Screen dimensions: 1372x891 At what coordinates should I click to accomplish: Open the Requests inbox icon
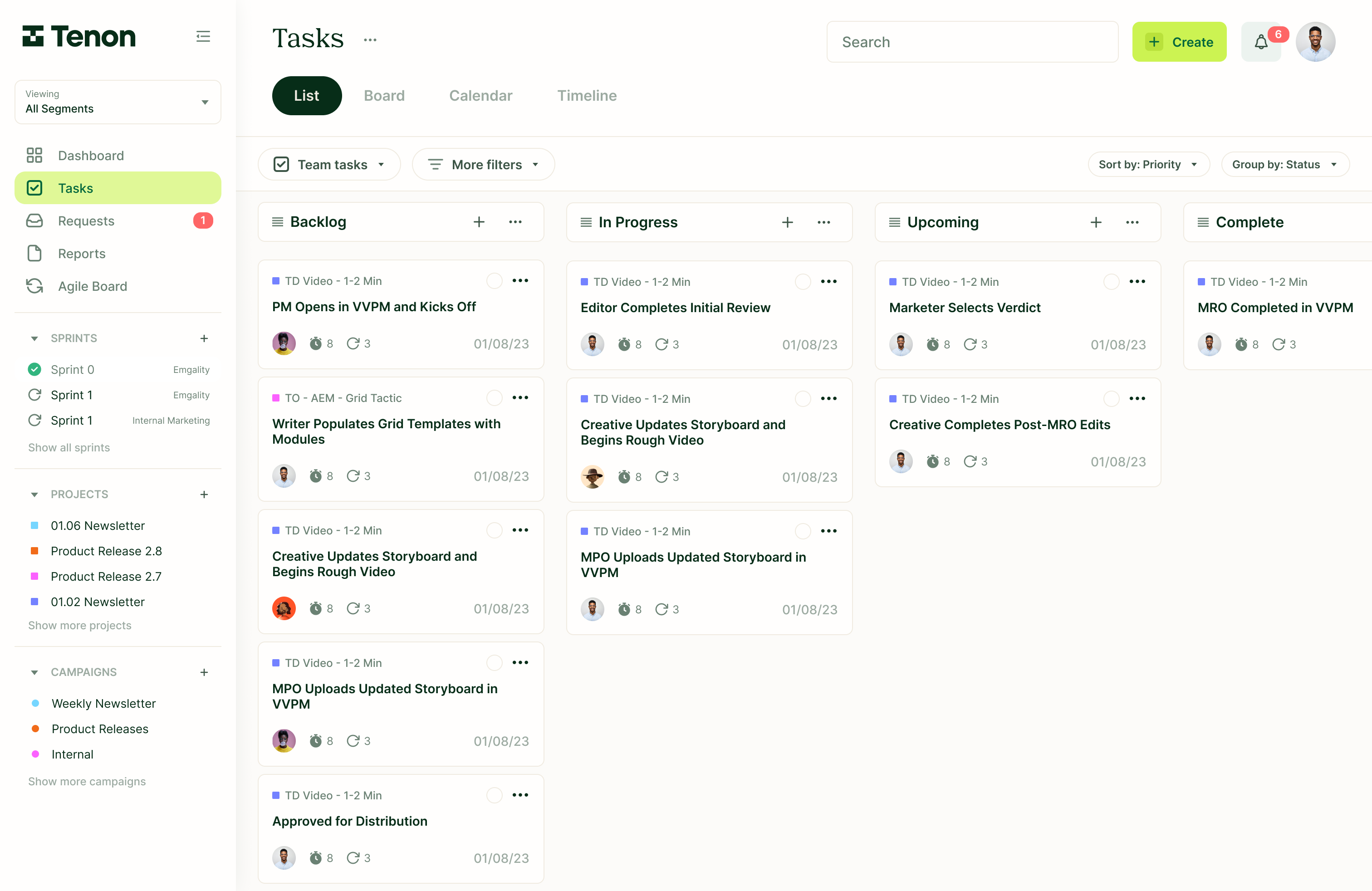point(34,221)
